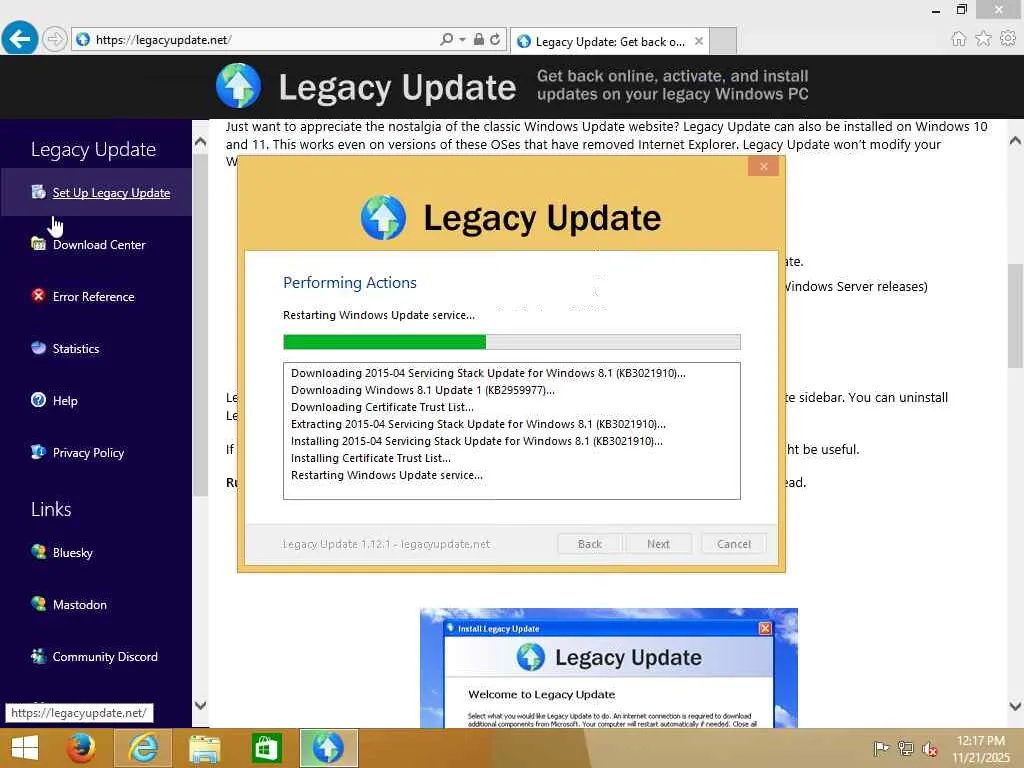Click the Back button in installer
This screenshot has height=768, width=1024.
pyautogui.click(x=590, y=544)
